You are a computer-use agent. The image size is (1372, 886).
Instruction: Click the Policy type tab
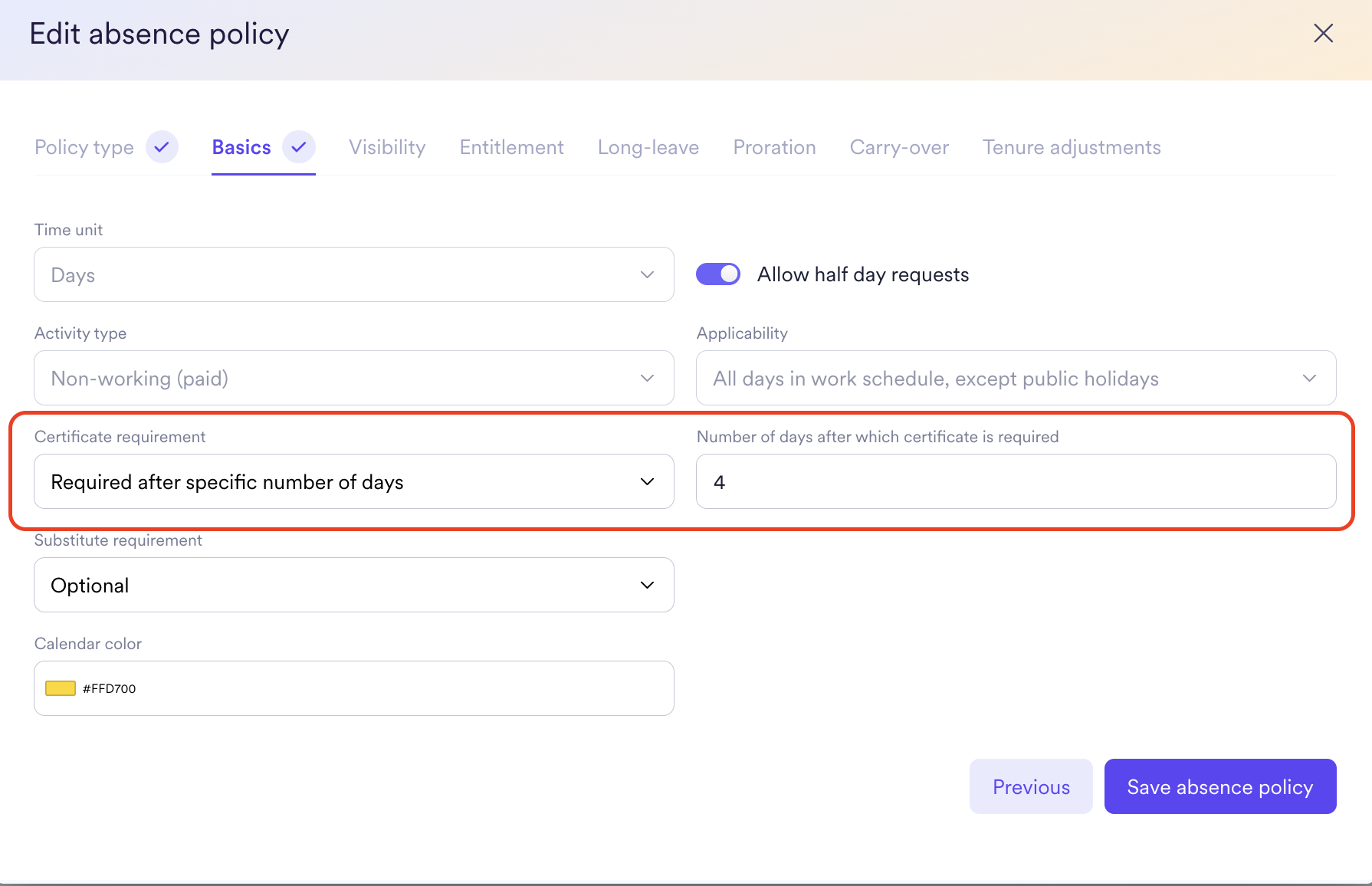84,147
